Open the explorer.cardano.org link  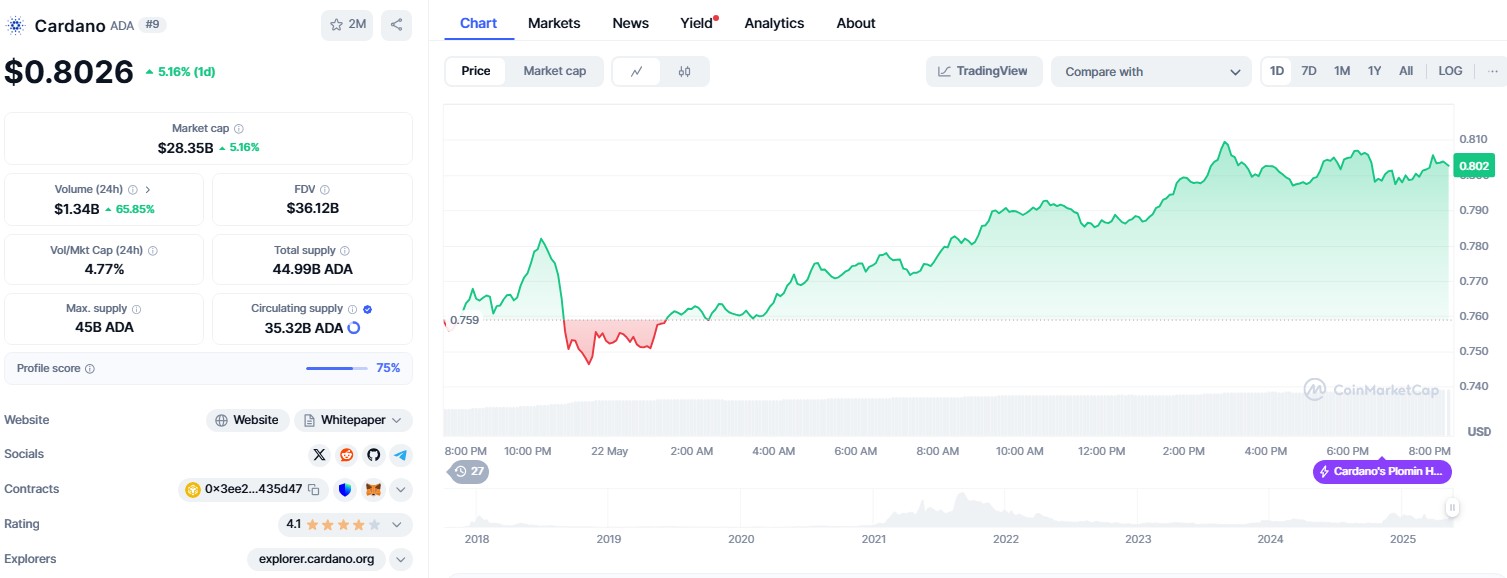tap(316, 559)
